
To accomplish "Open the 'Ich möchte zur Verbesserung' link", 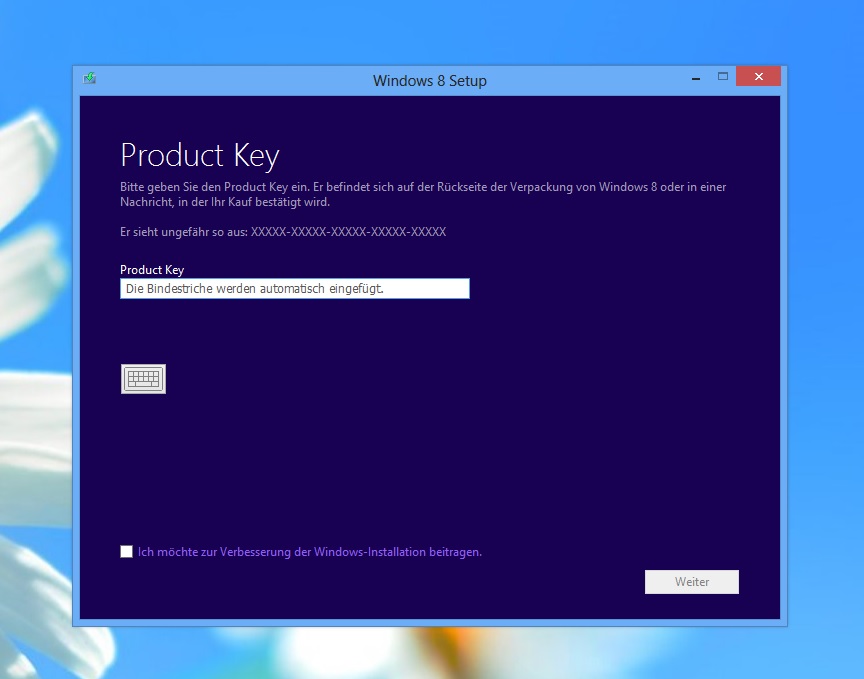I will (310, 552).
